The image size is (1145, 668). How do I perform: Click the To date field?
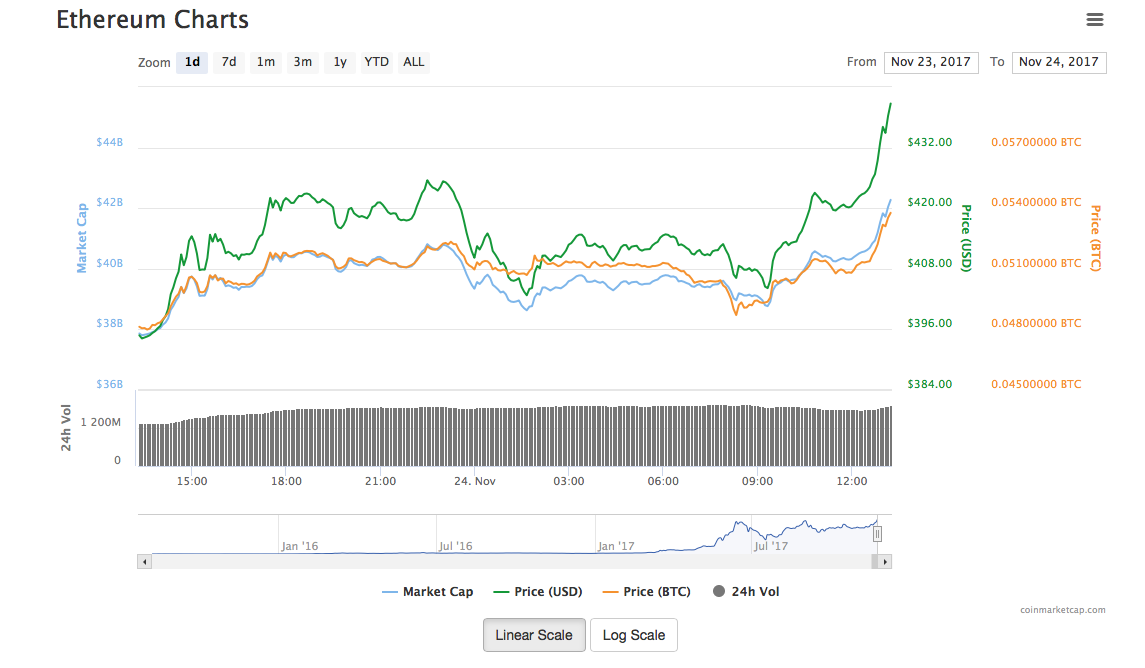[x=1059, y=62]
